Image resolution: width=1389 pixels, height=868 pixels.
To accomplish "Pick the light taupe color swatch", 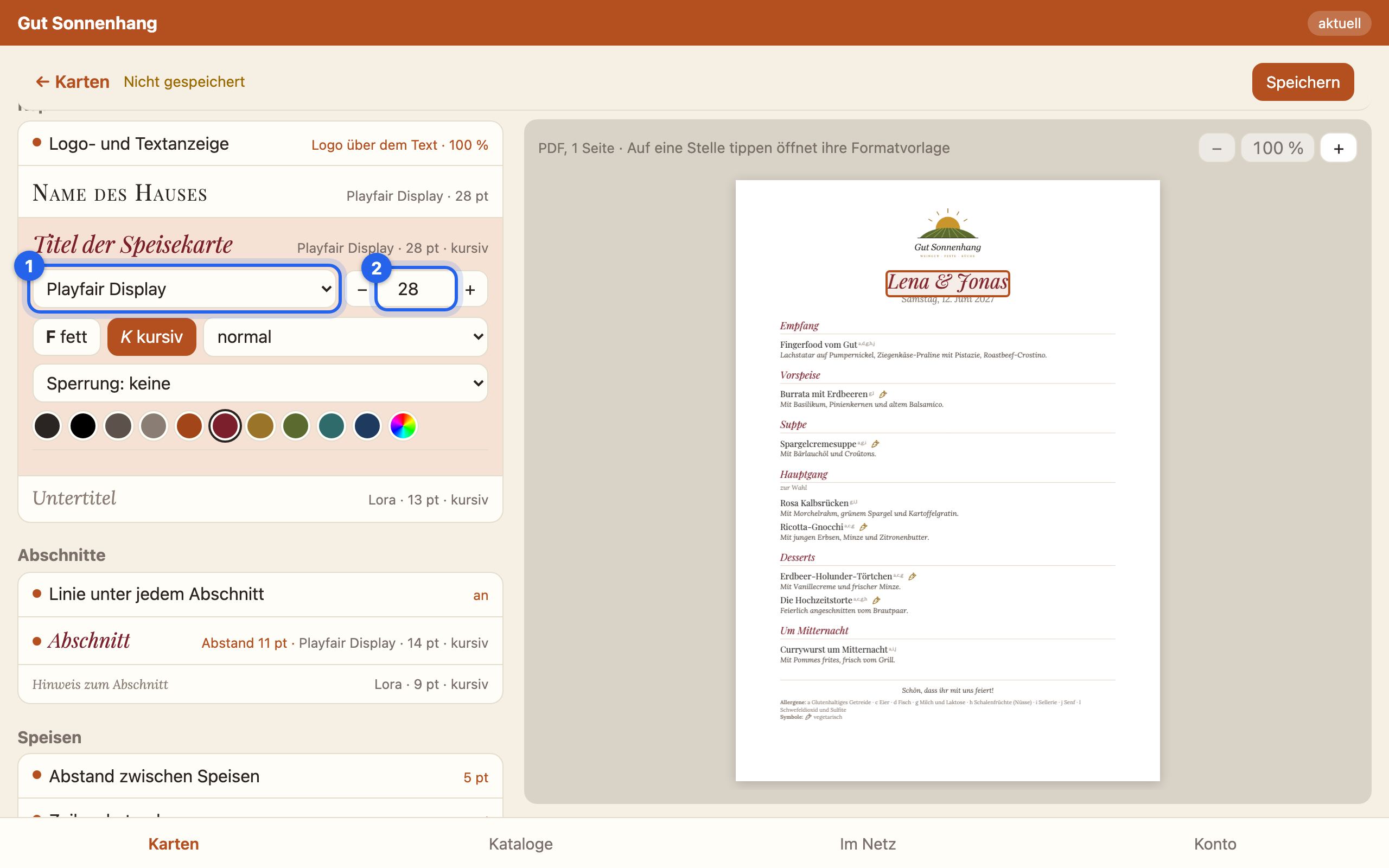I will pos(154,426).
